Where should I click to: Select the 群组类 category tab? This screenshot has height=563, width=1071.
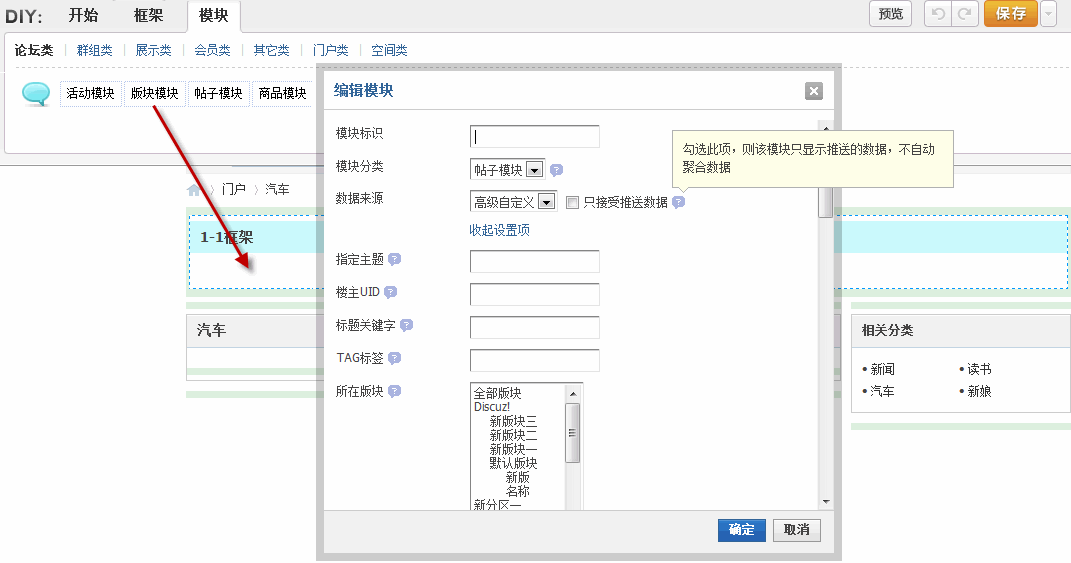click(95, 50)
